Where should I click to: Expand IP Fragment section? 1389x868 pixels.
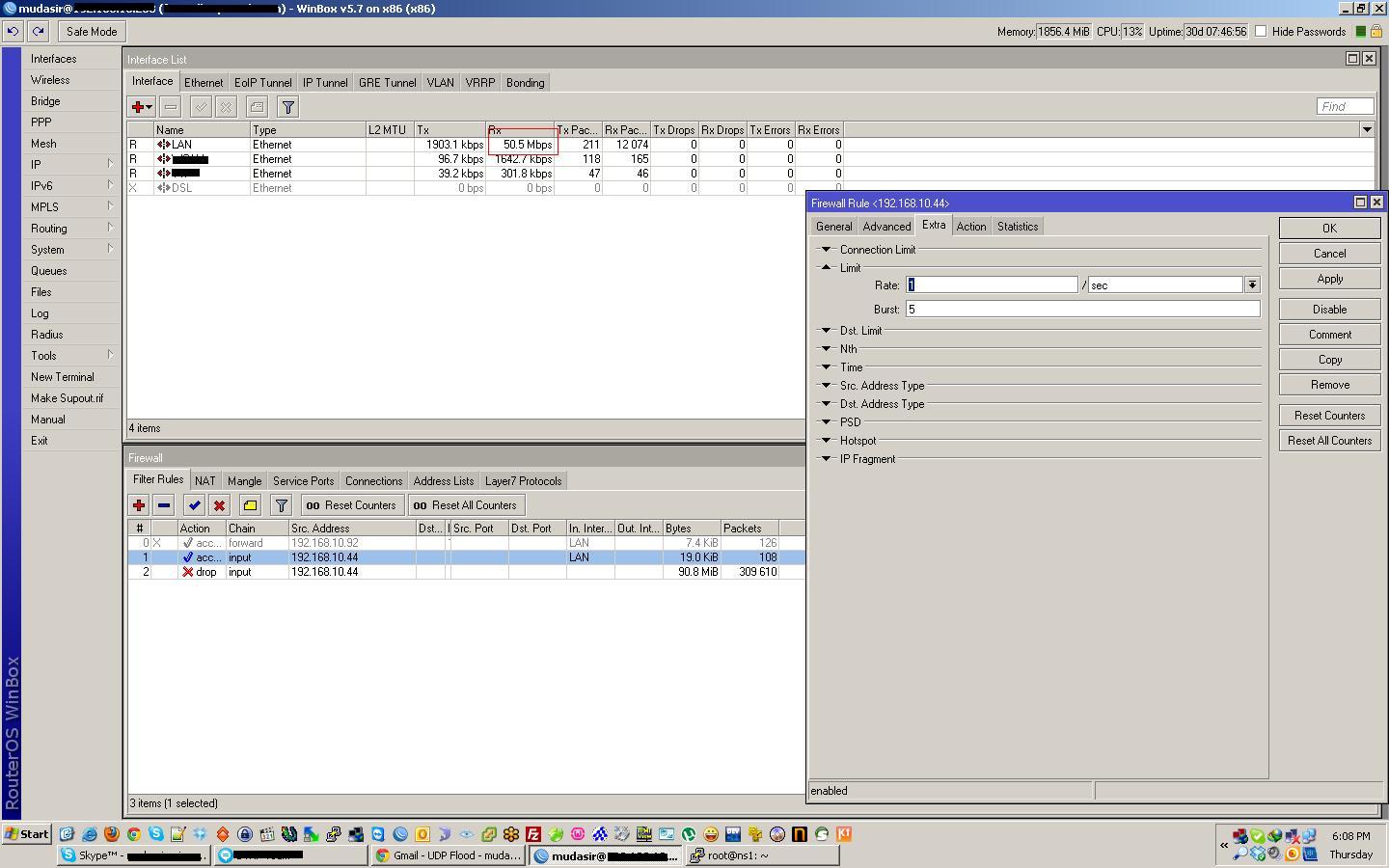826,459
